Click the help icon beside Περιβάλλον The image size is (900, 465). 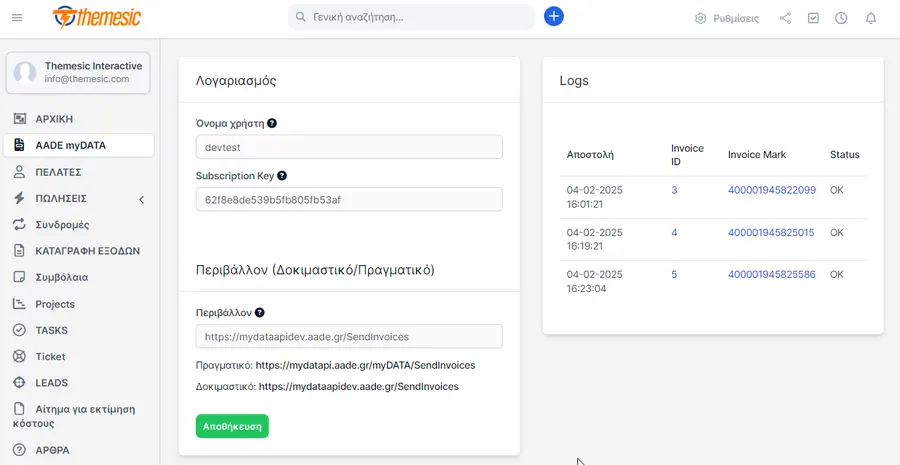click(x=259, y=313)
